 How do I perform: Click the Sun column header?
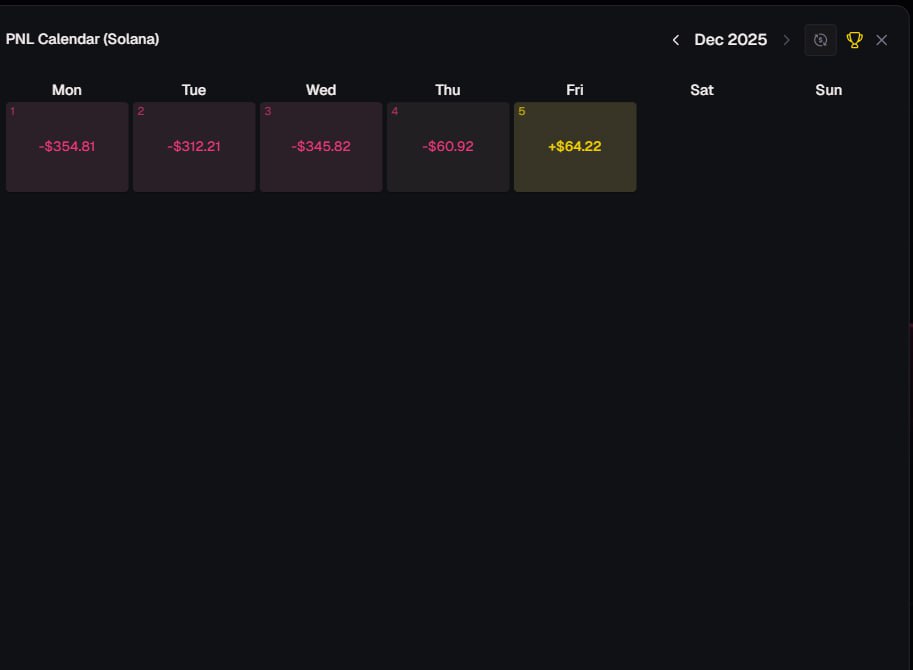(829, 90)
